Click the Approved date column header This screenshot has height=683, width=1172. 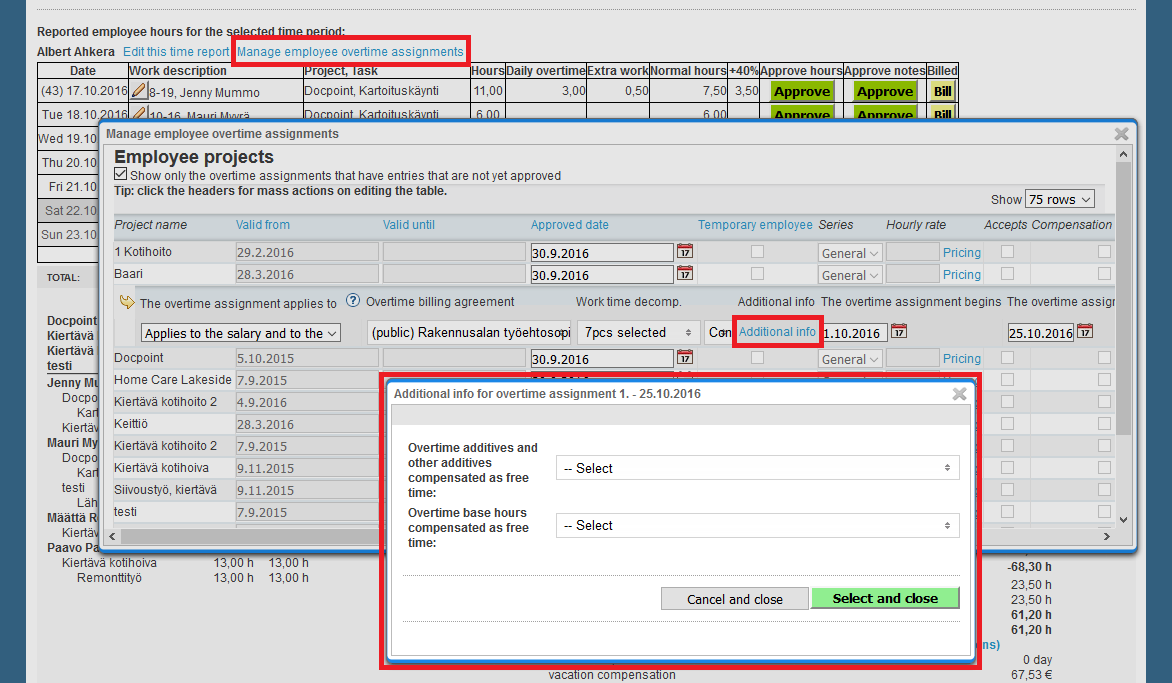point(570,225)
